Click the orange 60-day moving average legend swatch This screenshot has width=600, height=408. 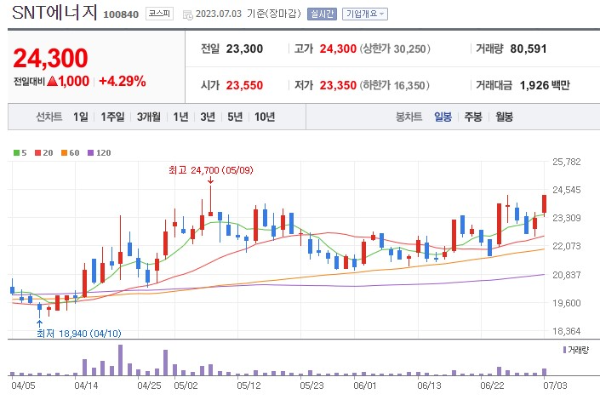(x=64, y=153)
